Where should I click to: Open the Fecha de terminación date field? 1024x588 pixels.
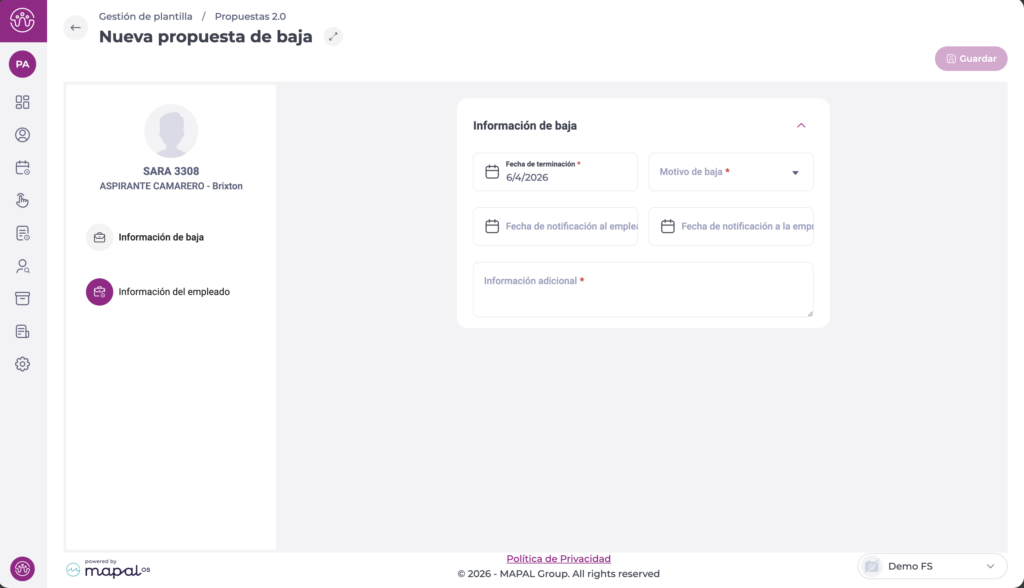(555, 172)
